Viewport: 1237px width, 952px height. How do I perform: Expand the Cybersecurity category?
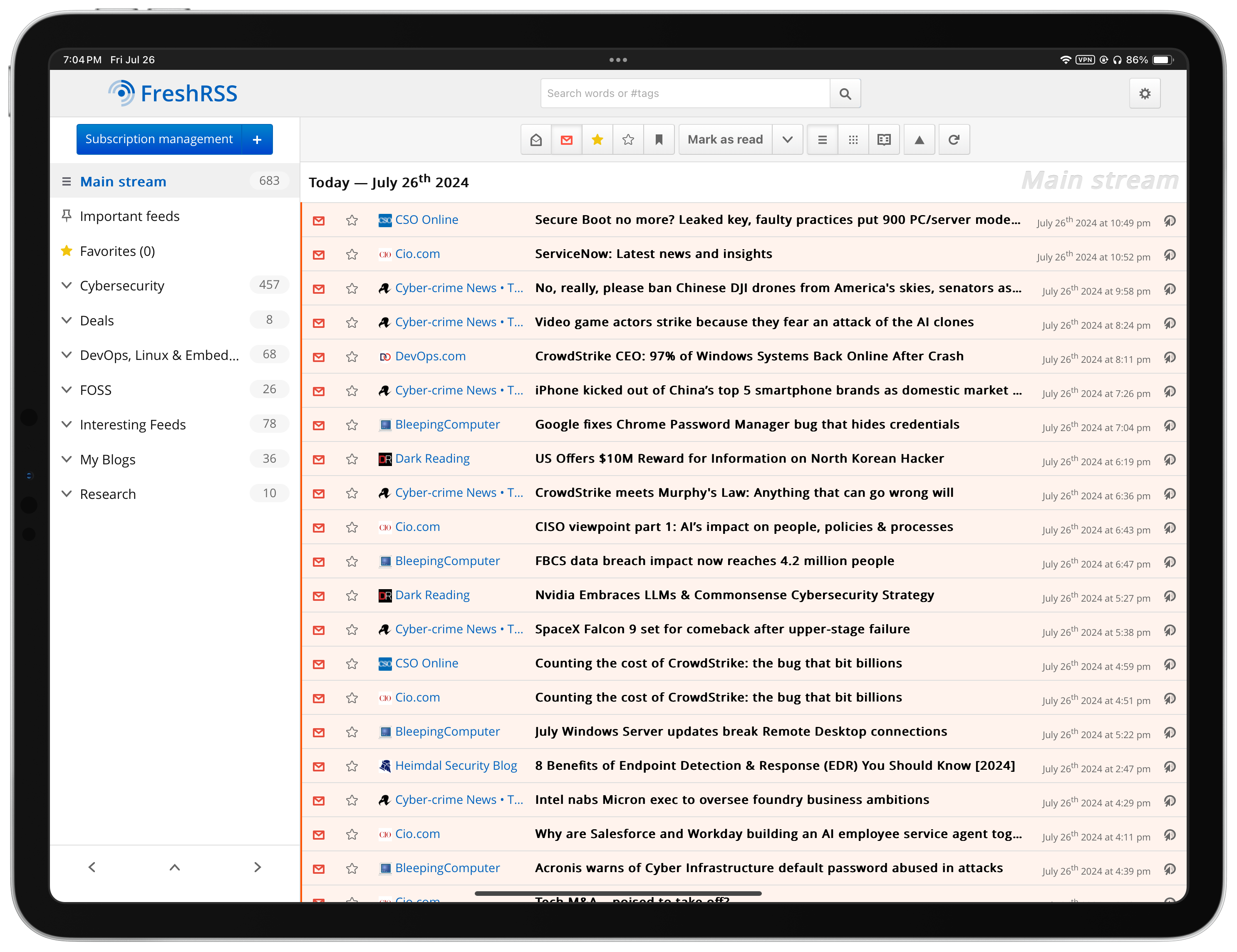pos(66,285)
